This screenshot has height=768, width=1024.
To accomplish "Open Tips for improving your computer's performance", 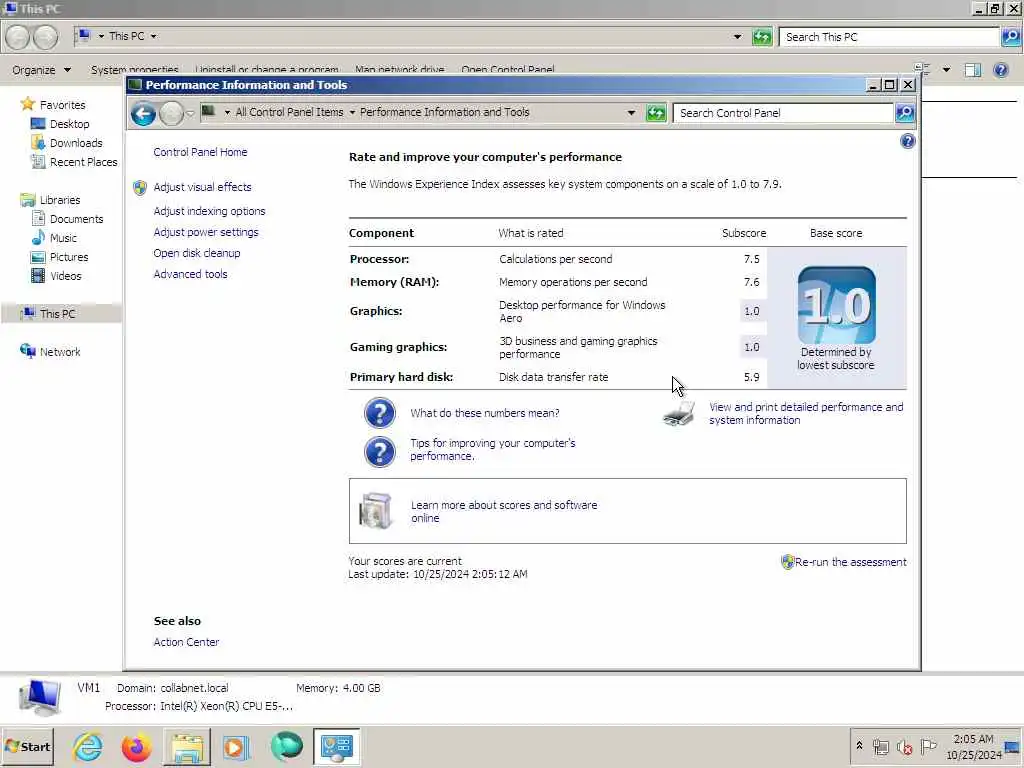I will (x=492, y=450).
